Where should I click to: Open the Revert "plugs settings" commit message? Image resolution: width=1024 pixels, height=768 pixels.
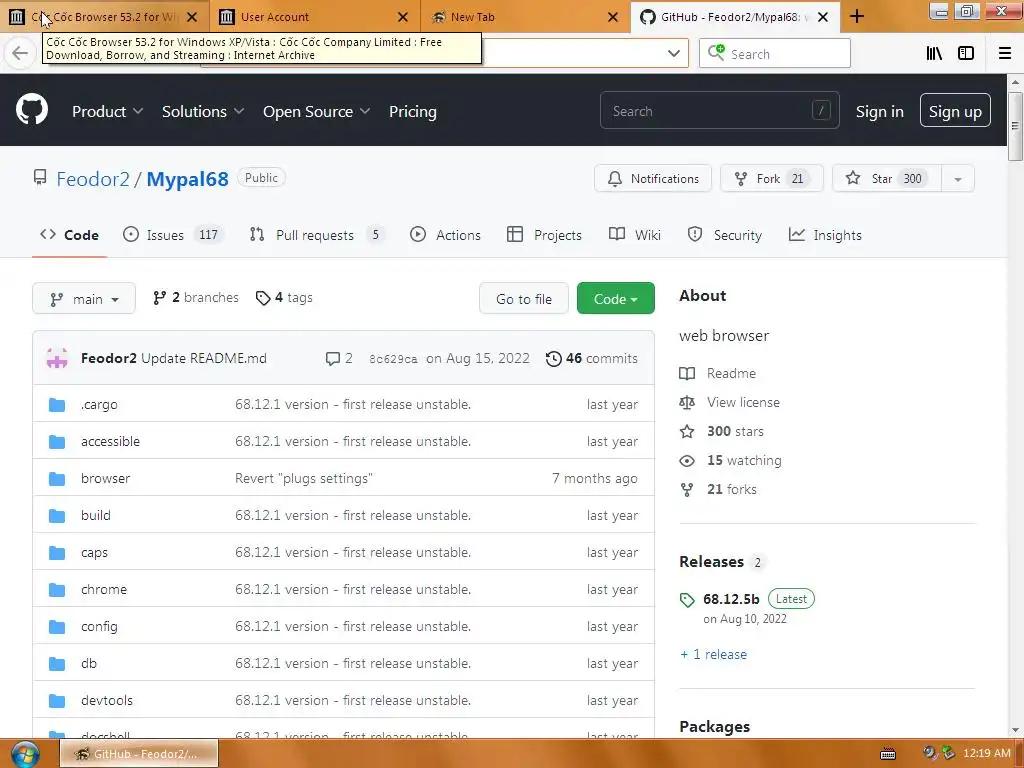point(304,479)
